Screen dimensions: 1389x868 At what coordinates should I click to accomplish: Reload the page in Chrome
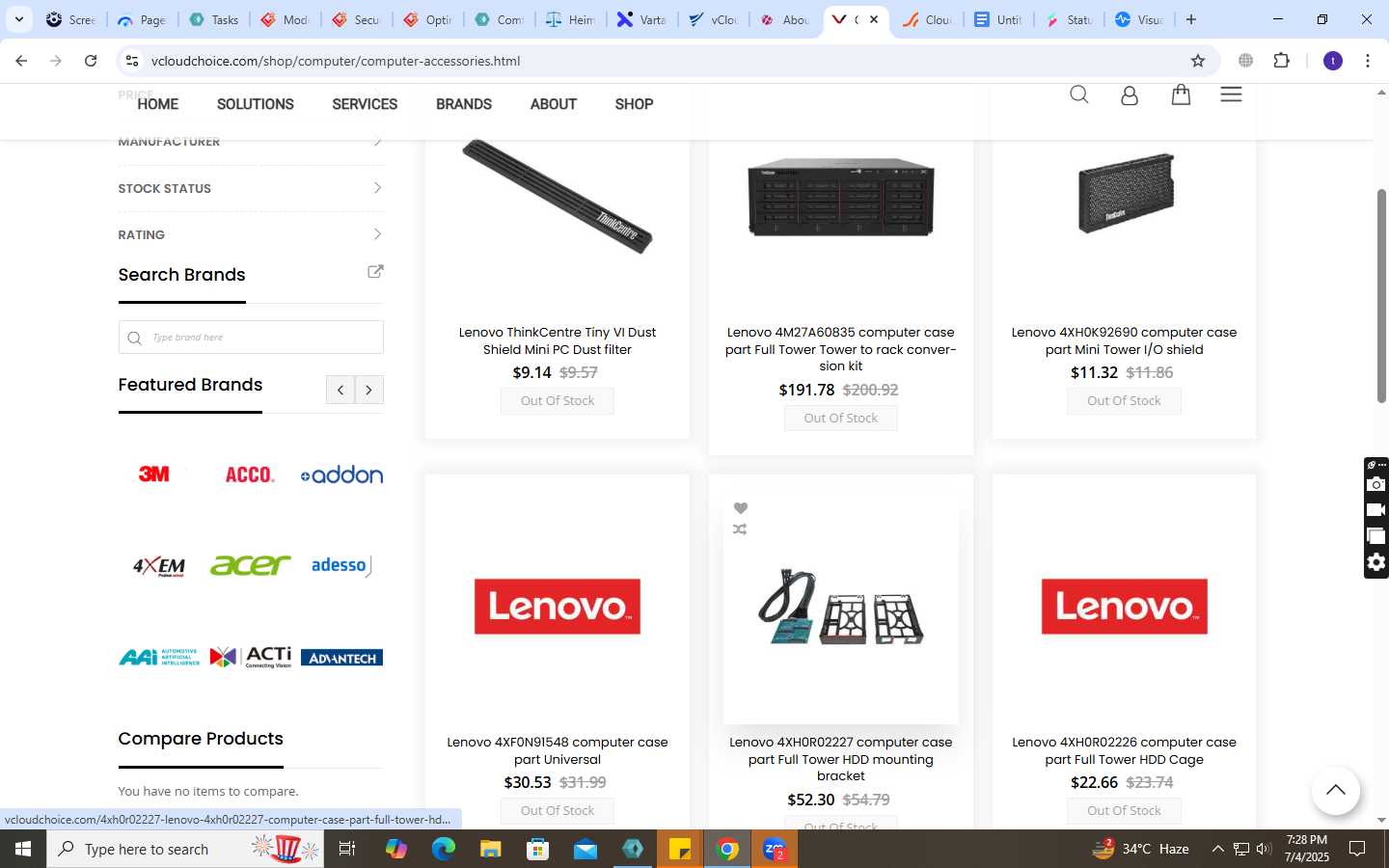click(91, 61)
